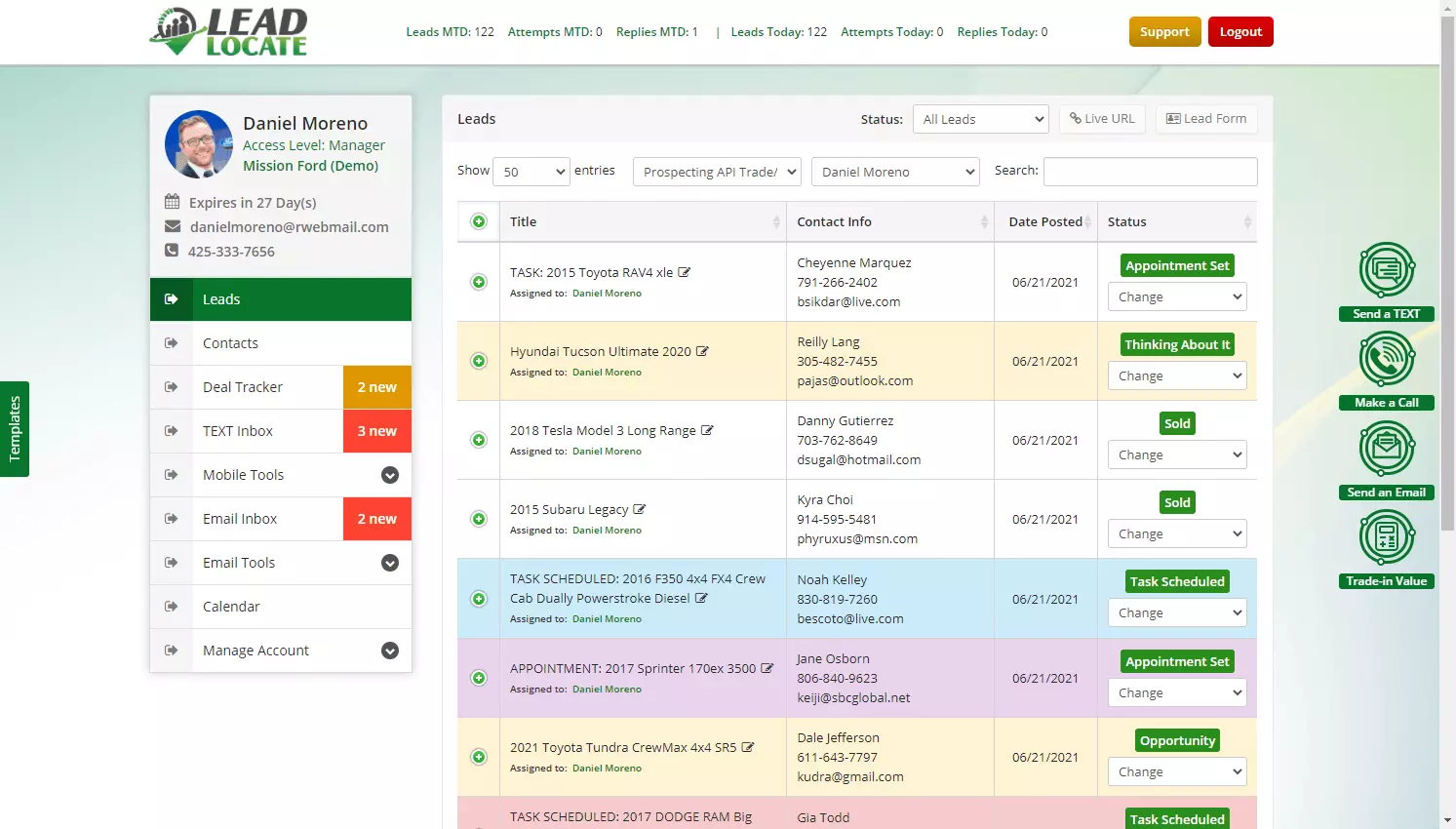1456x829 pixels.
Task: Open the Templates side tab
Action: point(15,429)
